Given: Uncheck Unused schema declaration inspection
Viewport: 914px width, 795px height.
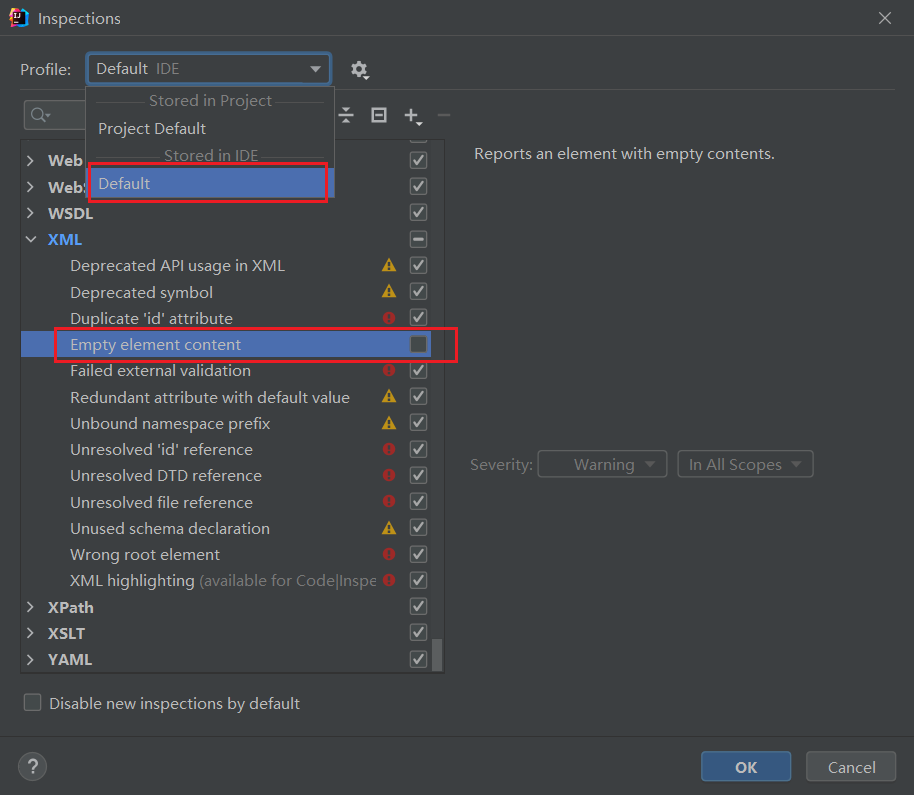Looking at the screenshot, I should [x=418, y=528].
